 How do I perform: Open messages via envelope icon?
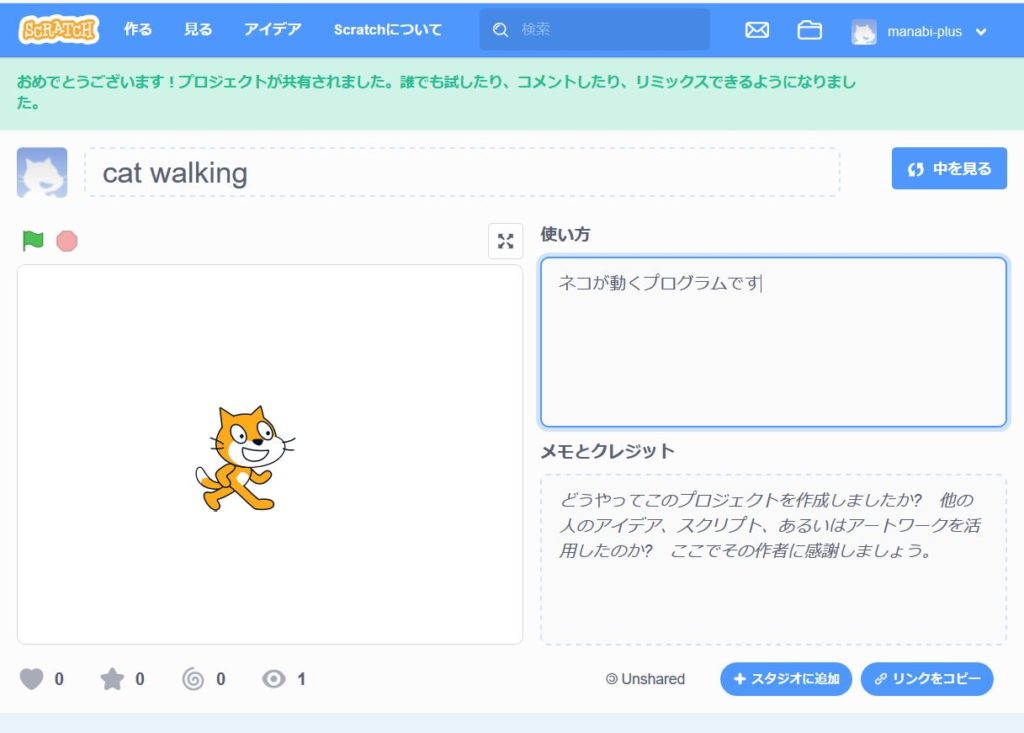pos(757,30)
